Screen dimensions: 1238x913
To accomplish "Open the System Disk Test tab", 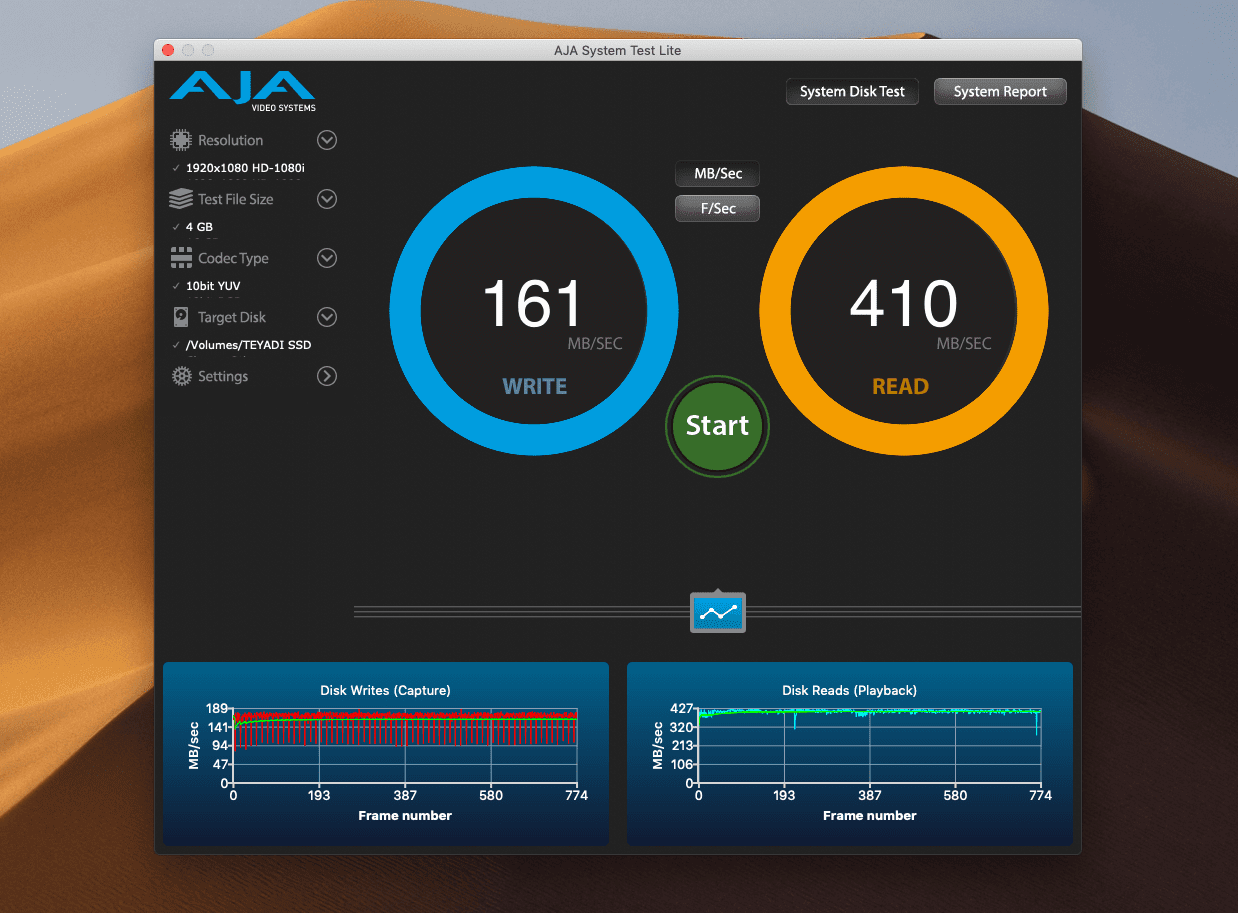I will point(852,92).
